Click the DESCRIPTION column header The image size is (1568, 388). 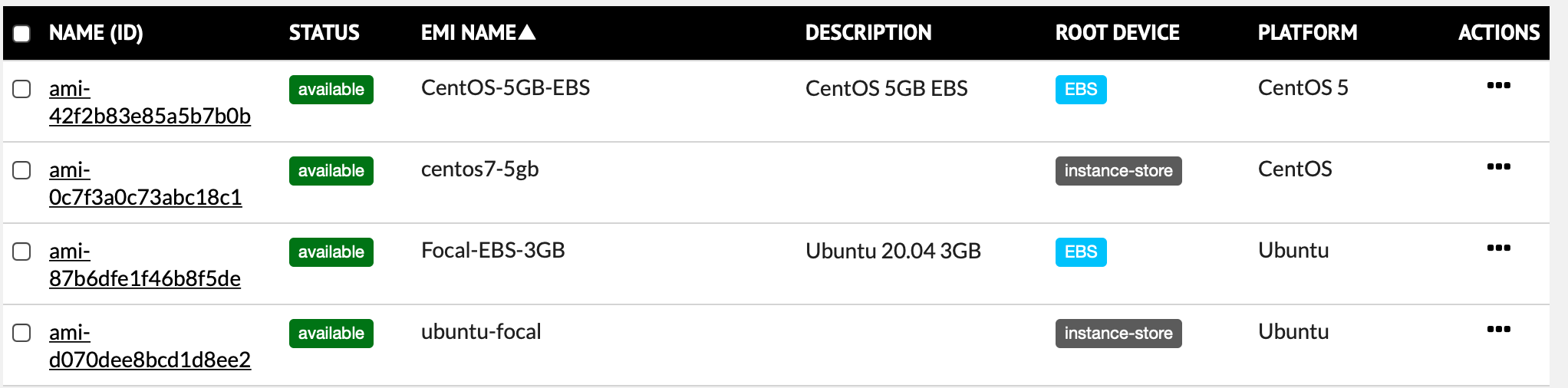(868, 32)
